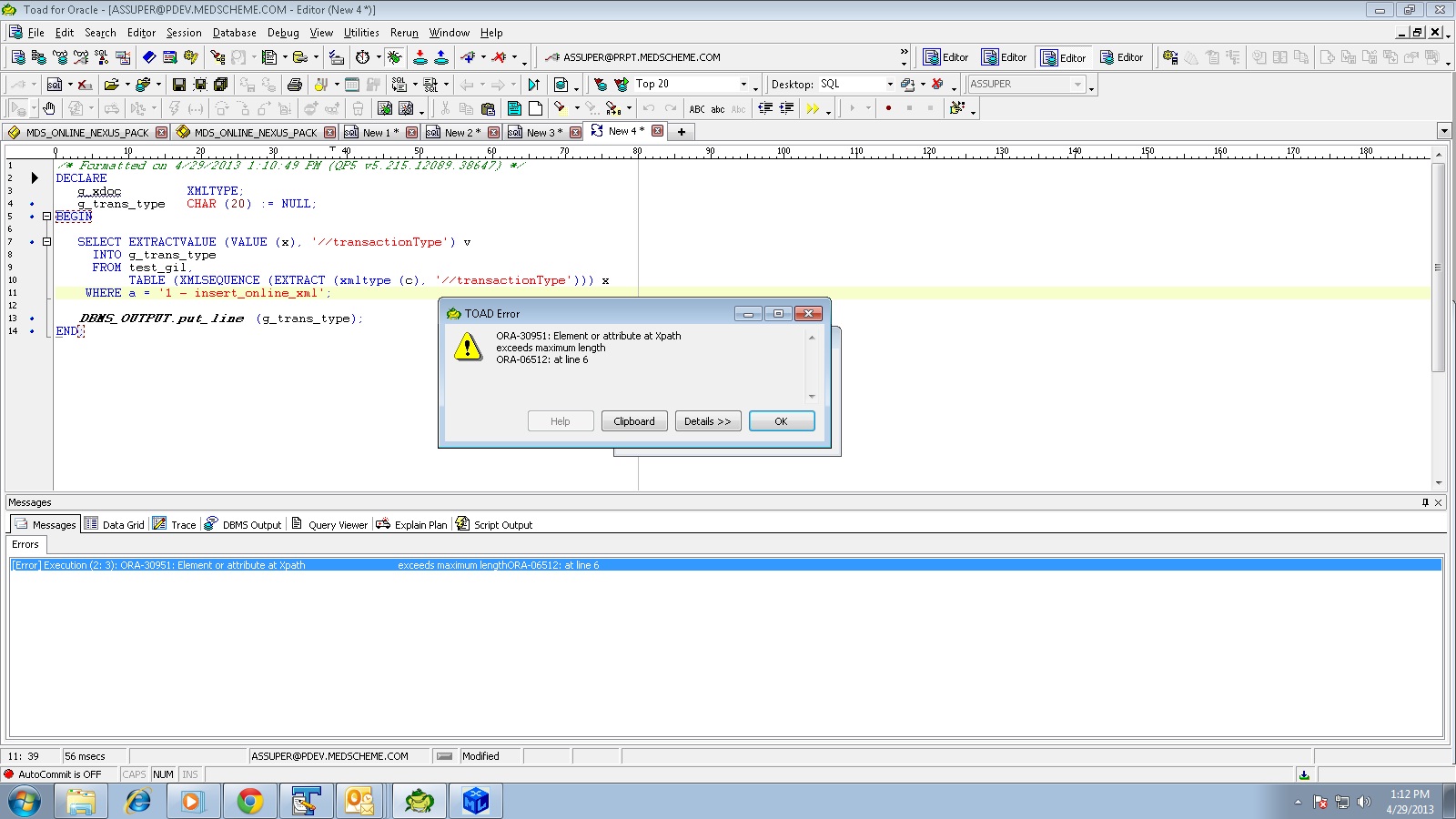This screenshot has width=1456, height=819.
Task: Click the third Editor window button
Action: click(1064, 57)
